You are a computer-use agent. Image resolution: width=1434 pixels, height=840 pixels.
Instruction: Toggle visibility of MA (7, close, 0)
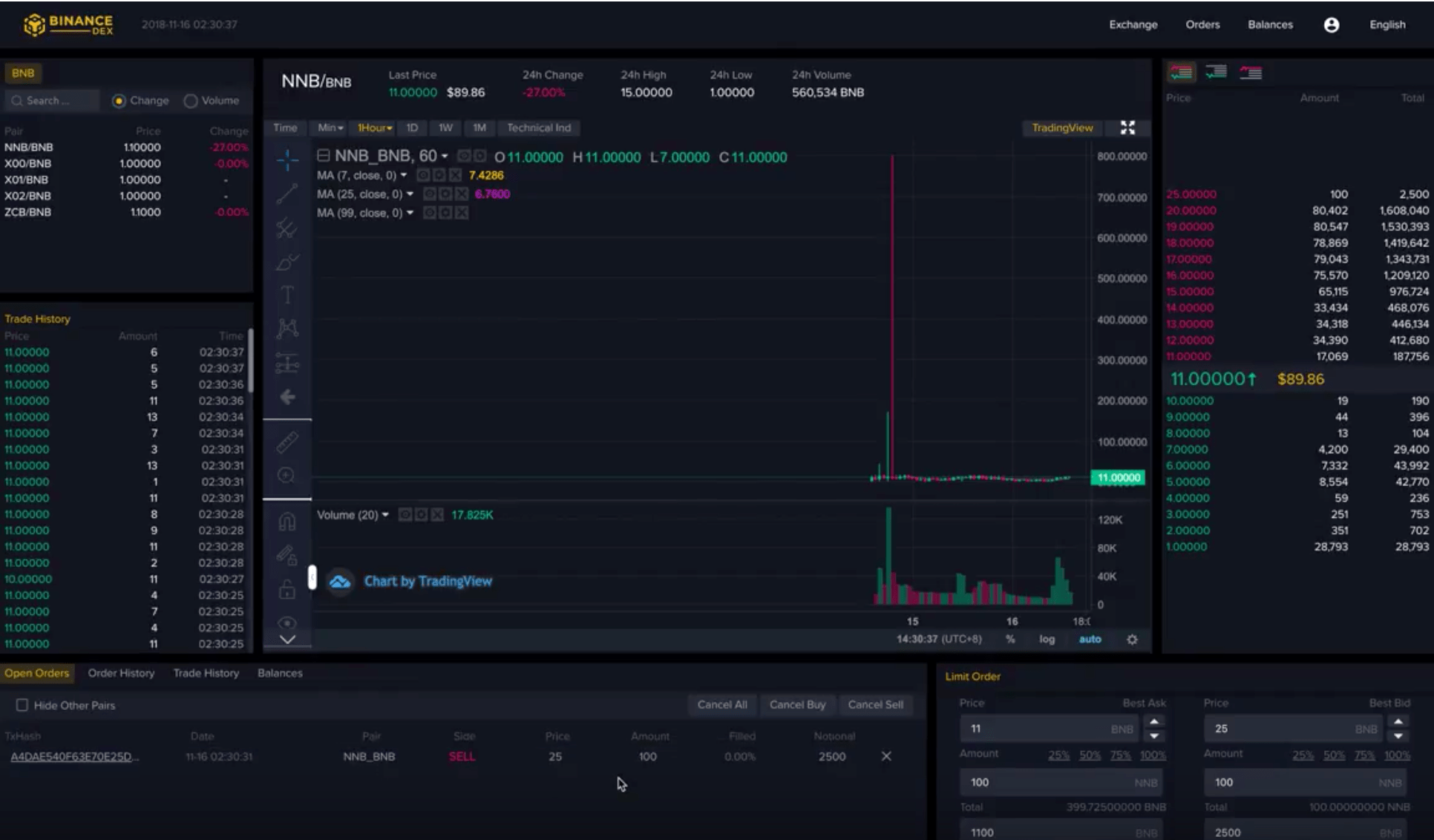(423, 175)
